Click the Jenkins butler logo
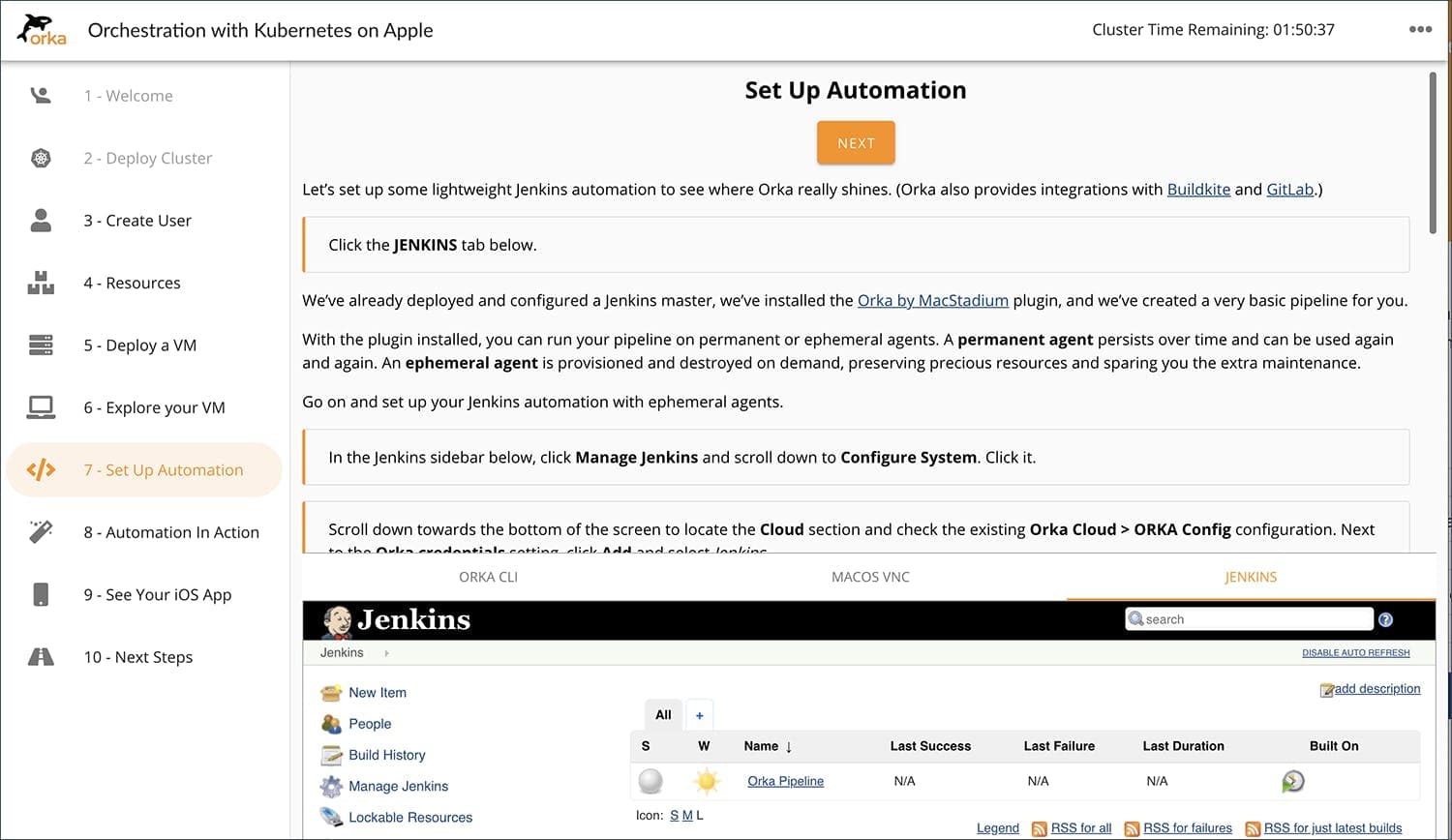This screenshot has width=1452, height=840. coord(337,621)
